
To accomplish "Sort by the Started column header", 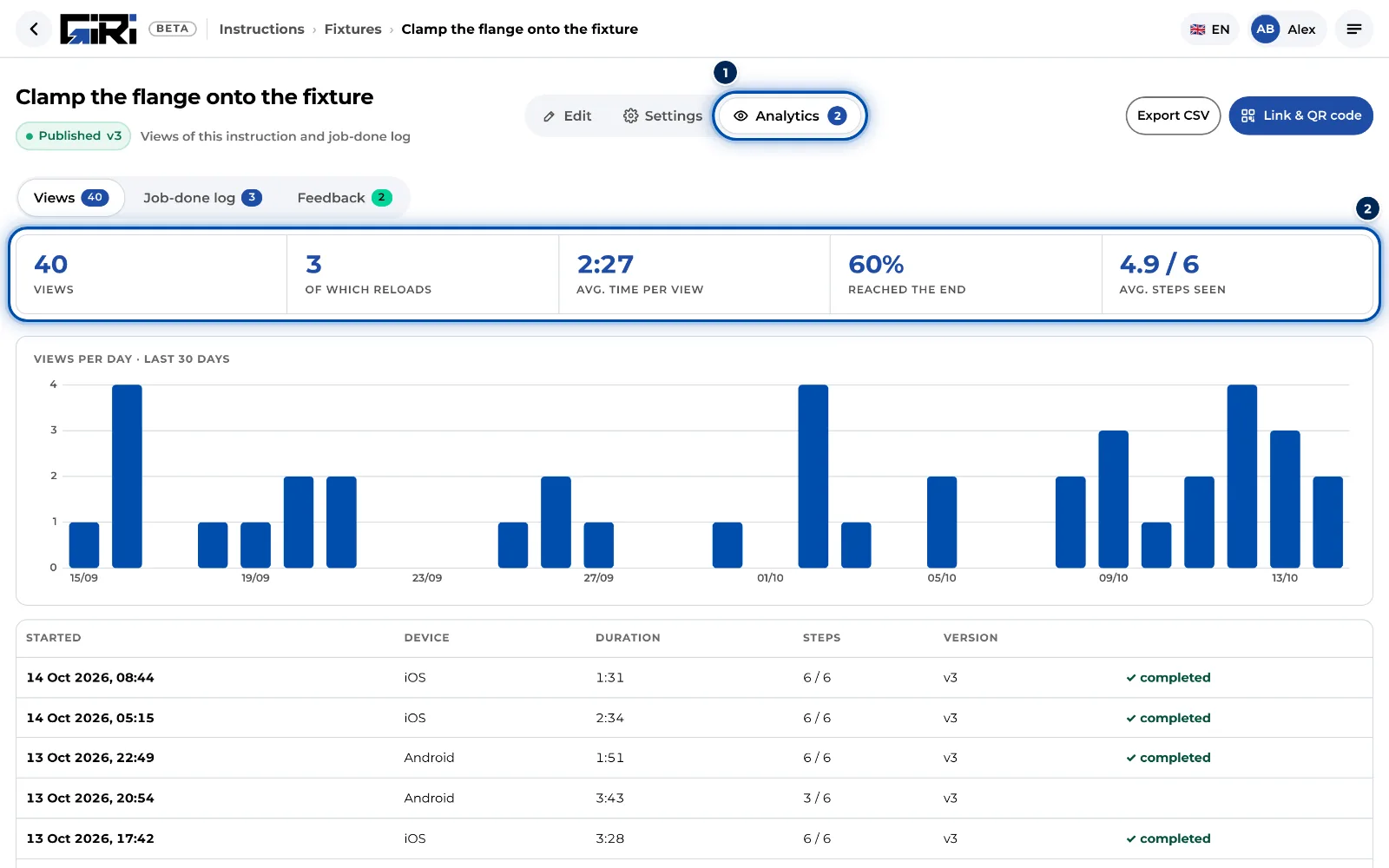I will click(x=54, y=638).
